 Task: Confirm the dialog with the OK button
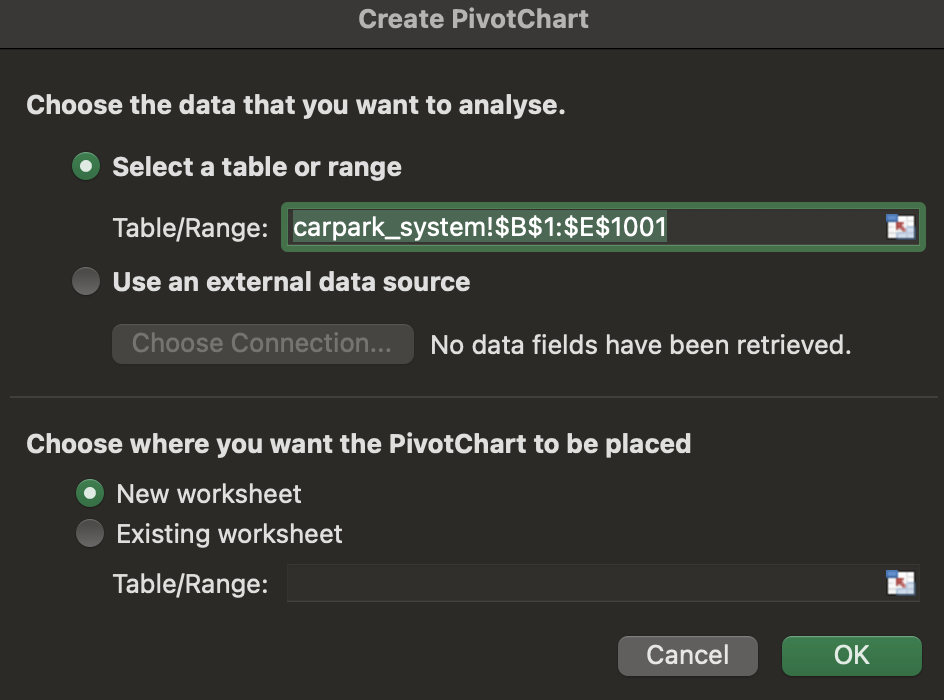pyautogui.click(x=851, y=655)
